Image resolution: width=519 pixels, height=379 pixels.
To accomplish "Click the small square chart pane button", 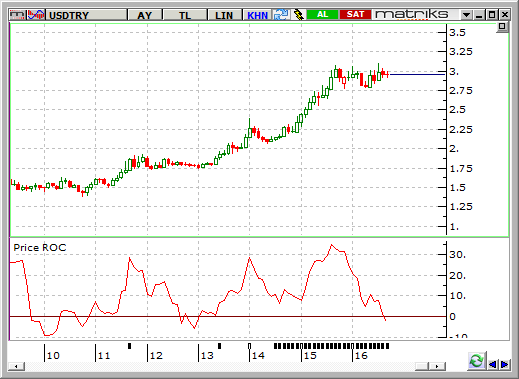I will 502,27.
